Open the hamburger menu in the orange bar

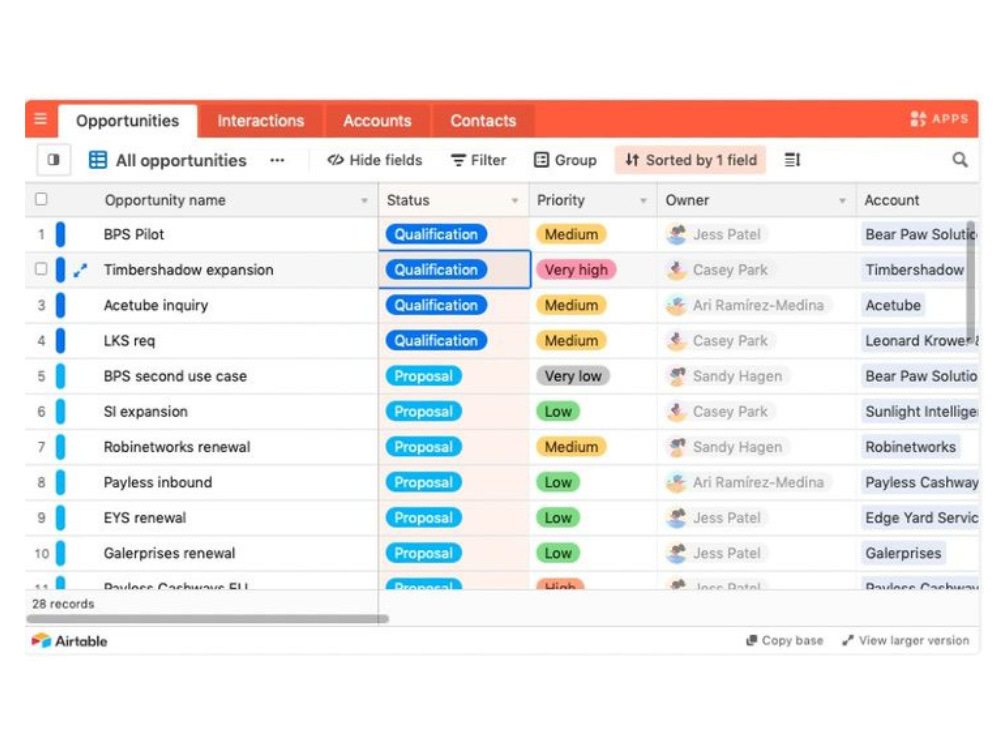[x=40, y=119]
